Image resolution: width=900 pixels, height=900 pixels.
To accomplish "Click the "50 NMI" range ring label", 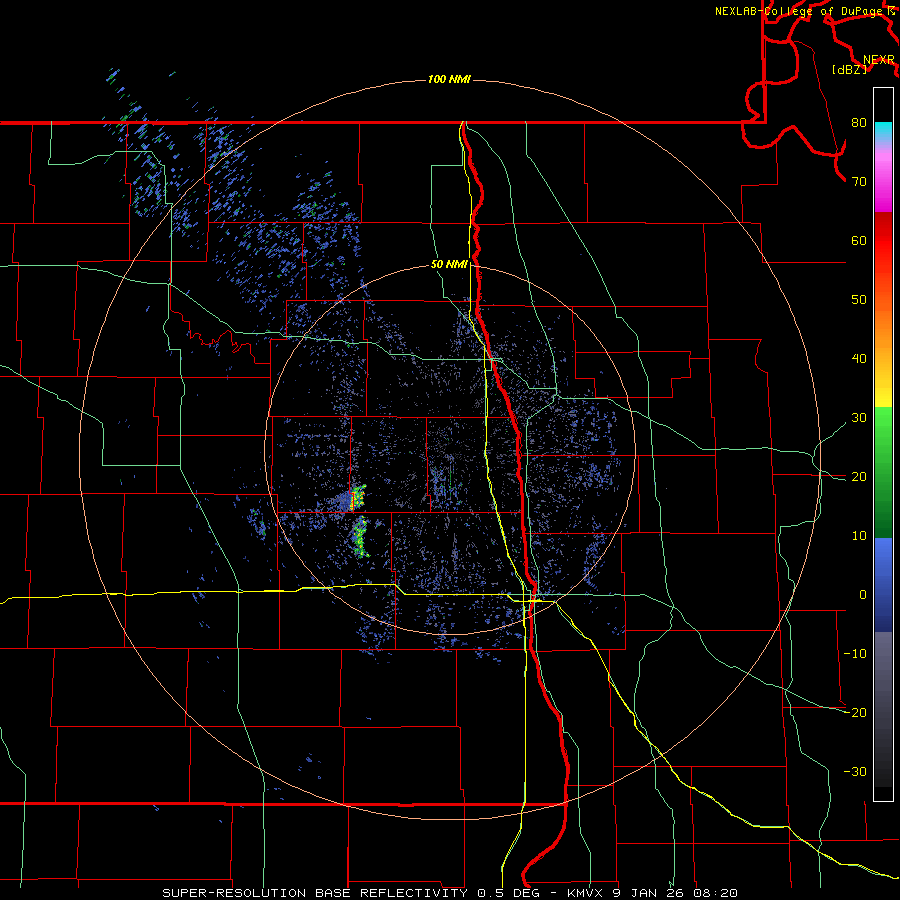I will tap(449, 265).
